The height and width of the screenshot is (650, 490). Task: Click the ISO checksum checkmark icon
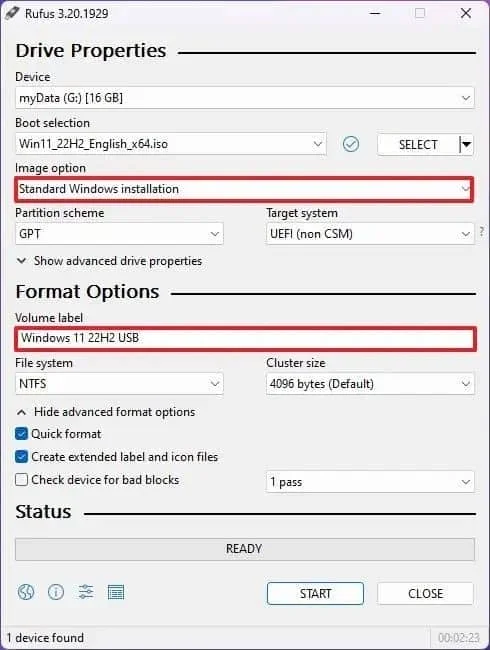[x=351, y=144]
